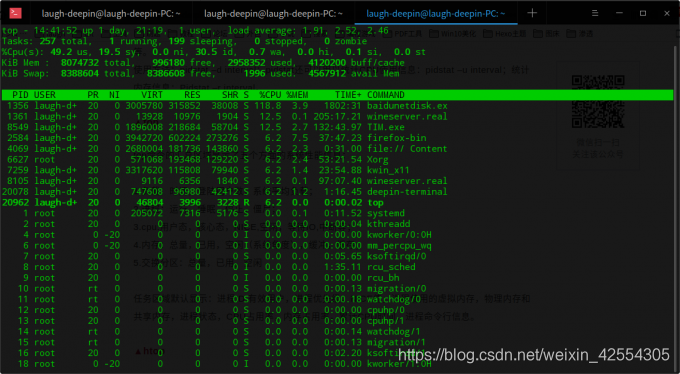
Task: Select the TIM.exe process row
Action: point(337,127)
